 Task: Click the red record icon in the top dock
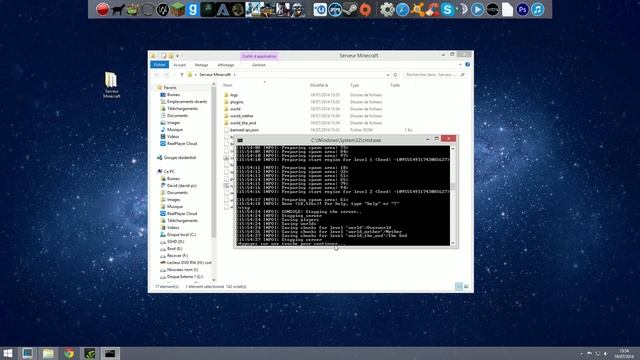coord(102,9)
